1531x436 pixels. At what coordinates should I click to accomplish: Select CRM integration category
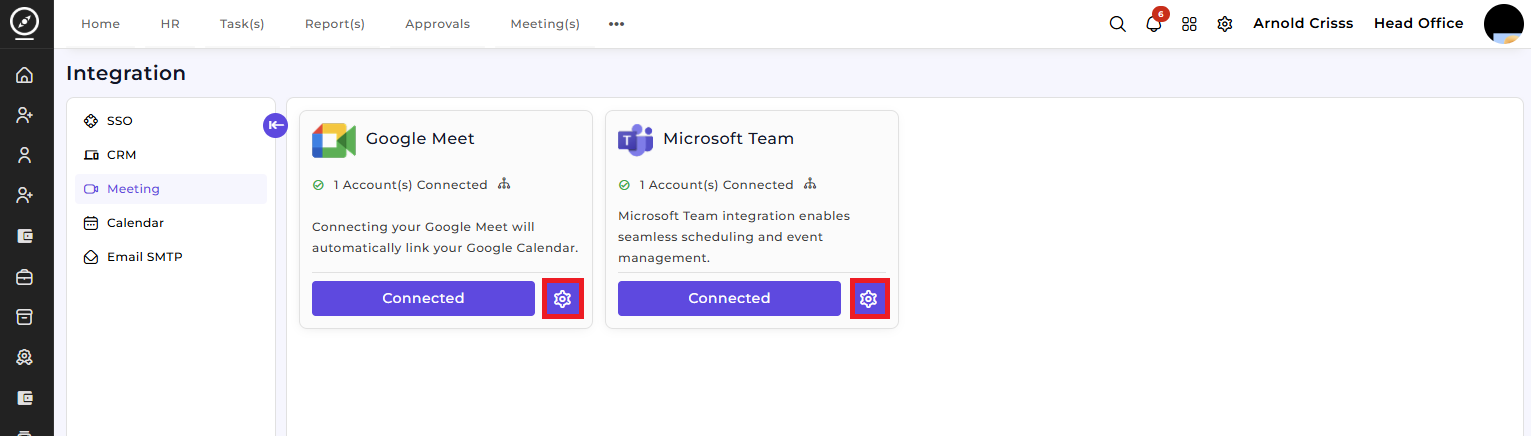[x=171, y=155]
